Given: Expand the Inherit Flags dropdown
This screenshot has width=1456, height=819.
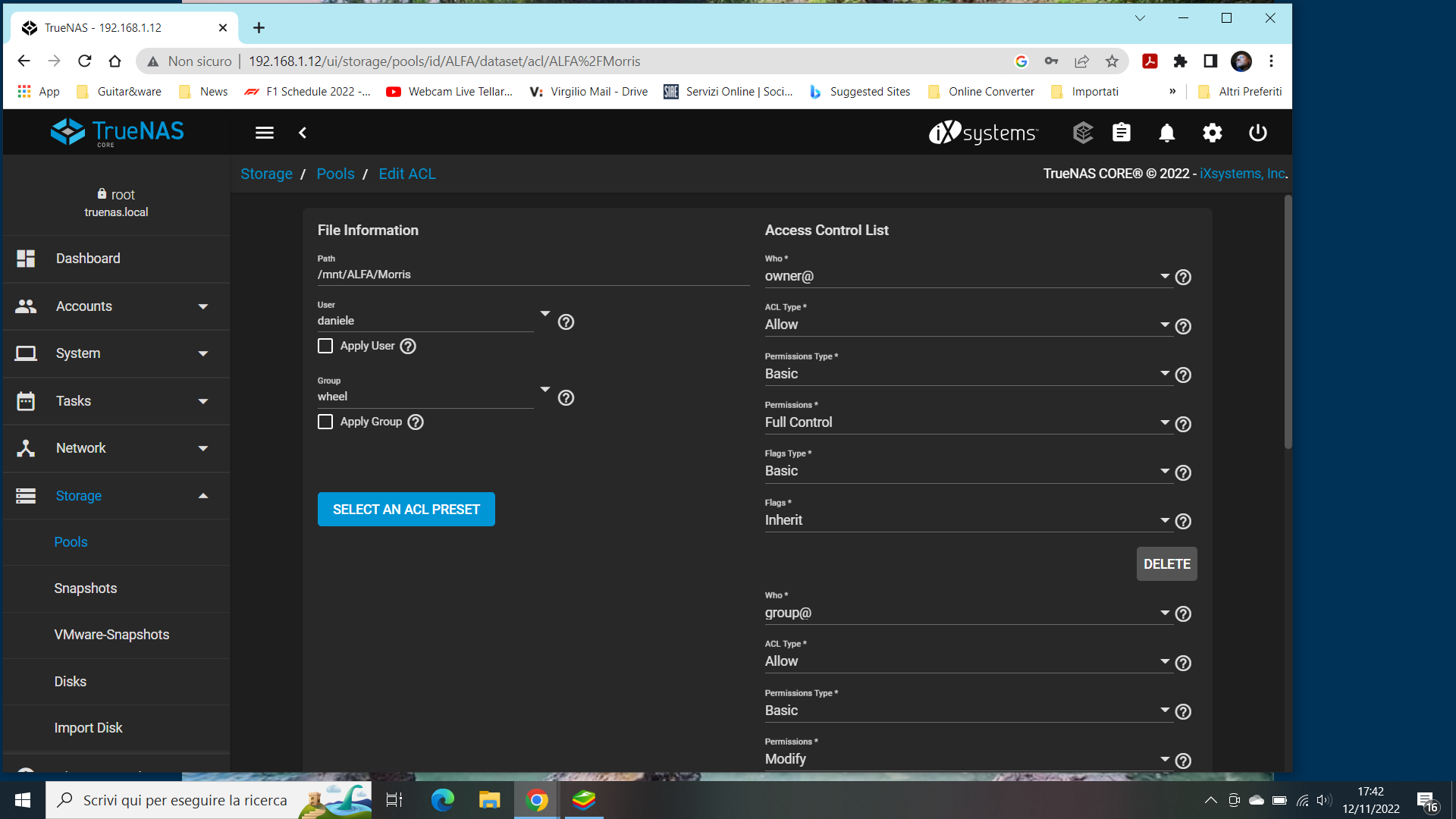Looking at the screenshot, I should coord(963,521).
